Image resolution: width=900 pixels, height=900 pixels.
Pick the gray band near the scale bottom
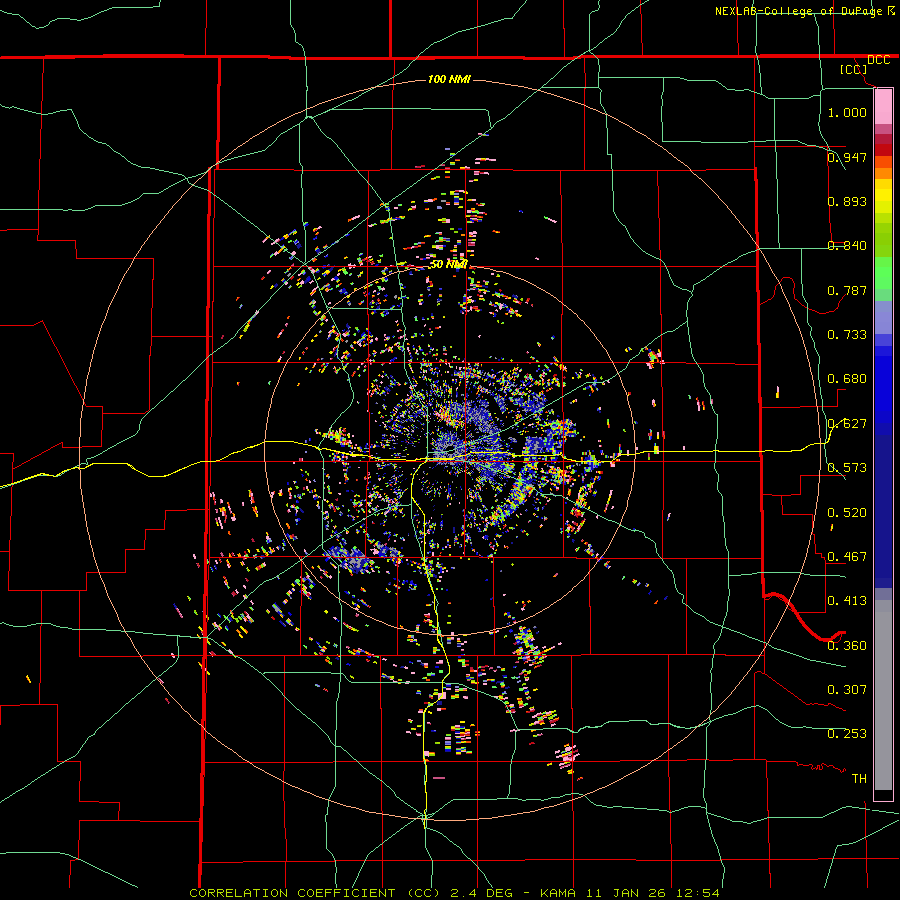[883, 695]
